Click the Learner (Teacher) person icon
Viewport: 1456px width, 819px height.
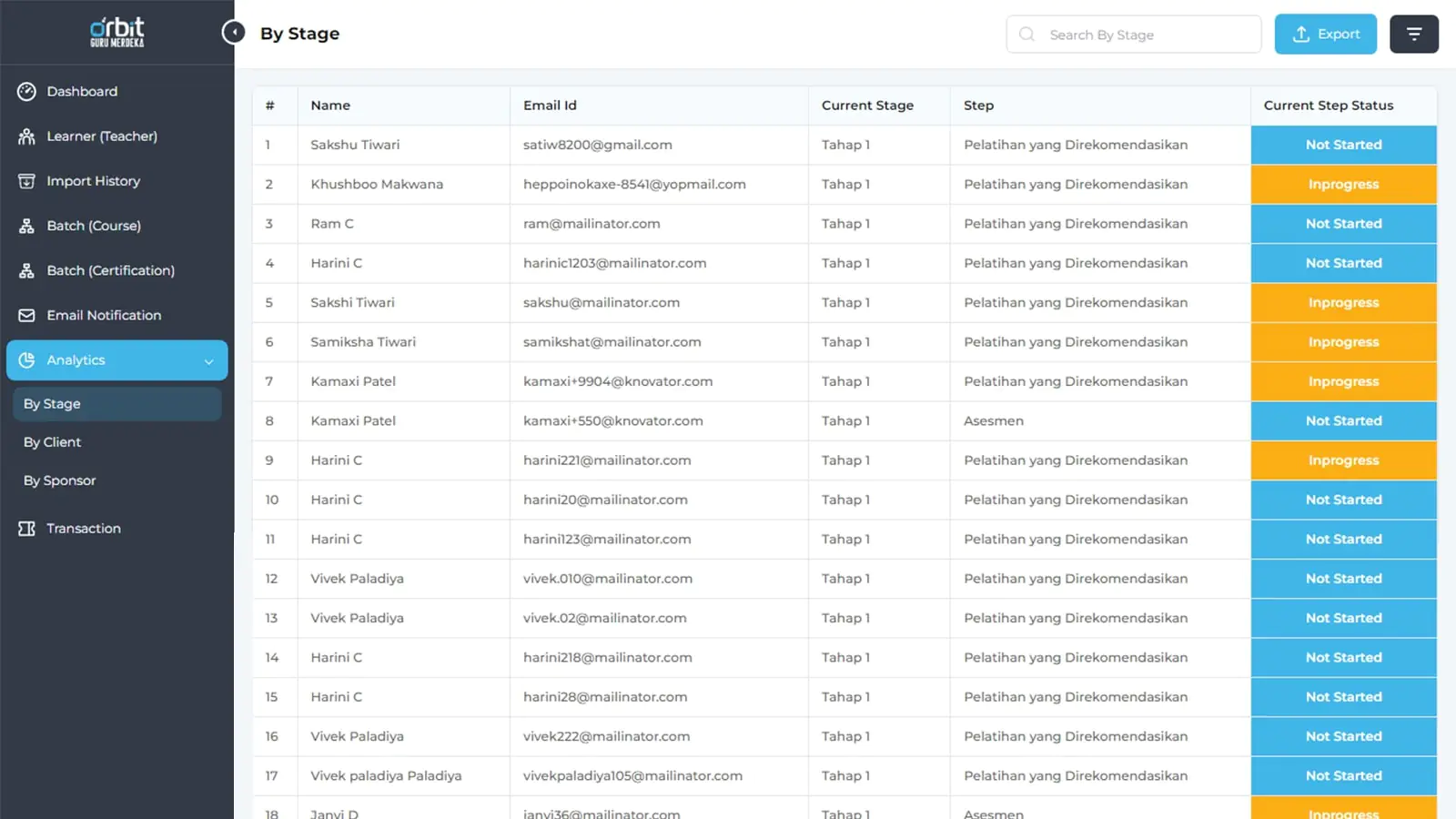pos(26,136)
